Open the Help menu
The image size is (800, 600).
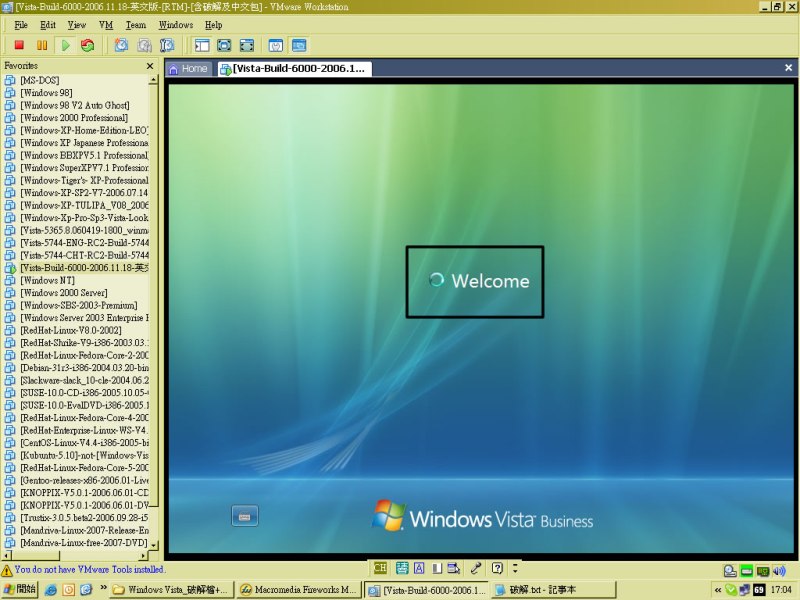[214, 25]
